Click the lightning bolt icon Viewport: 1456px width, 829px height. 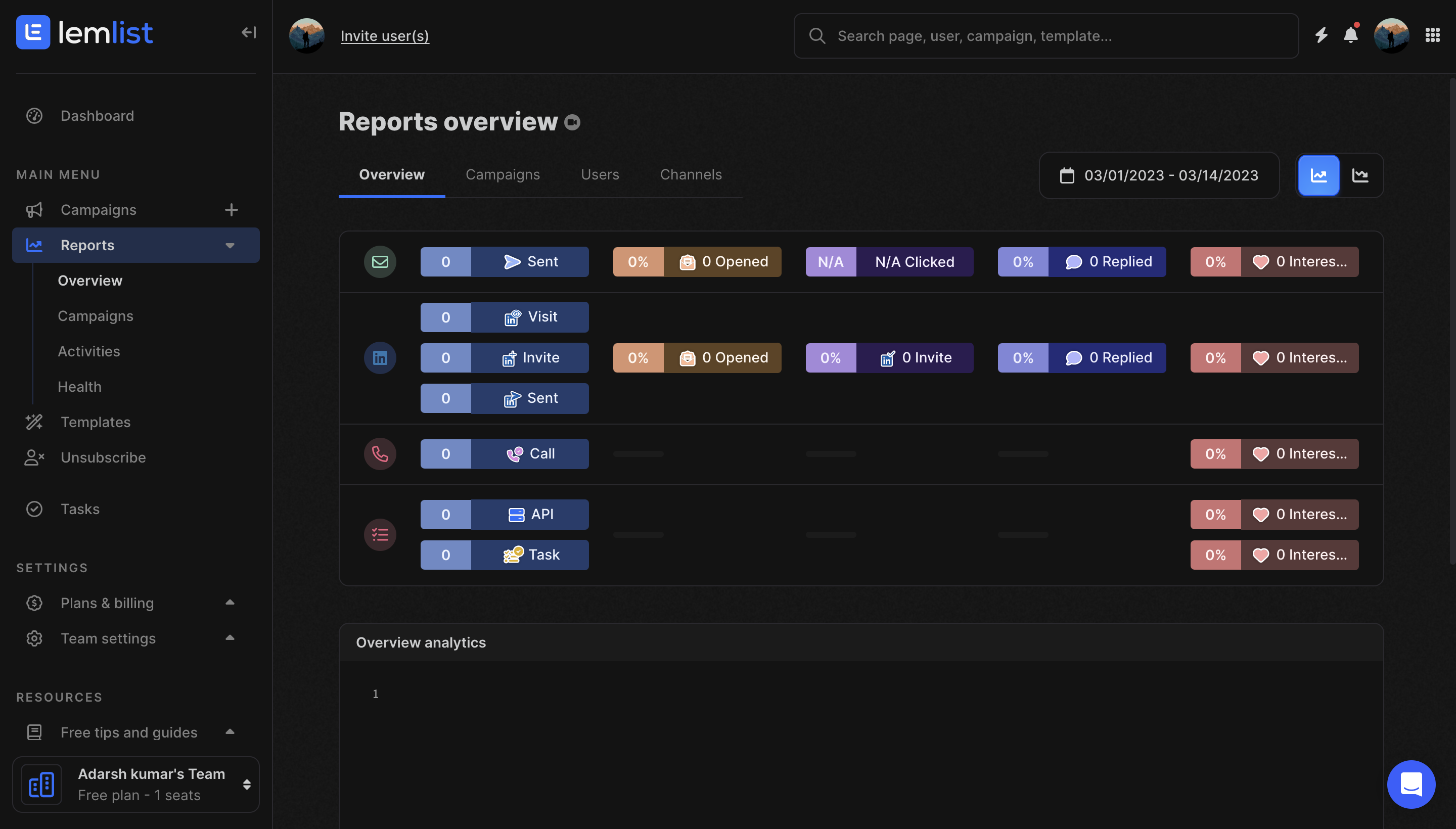coord(1321,35)
